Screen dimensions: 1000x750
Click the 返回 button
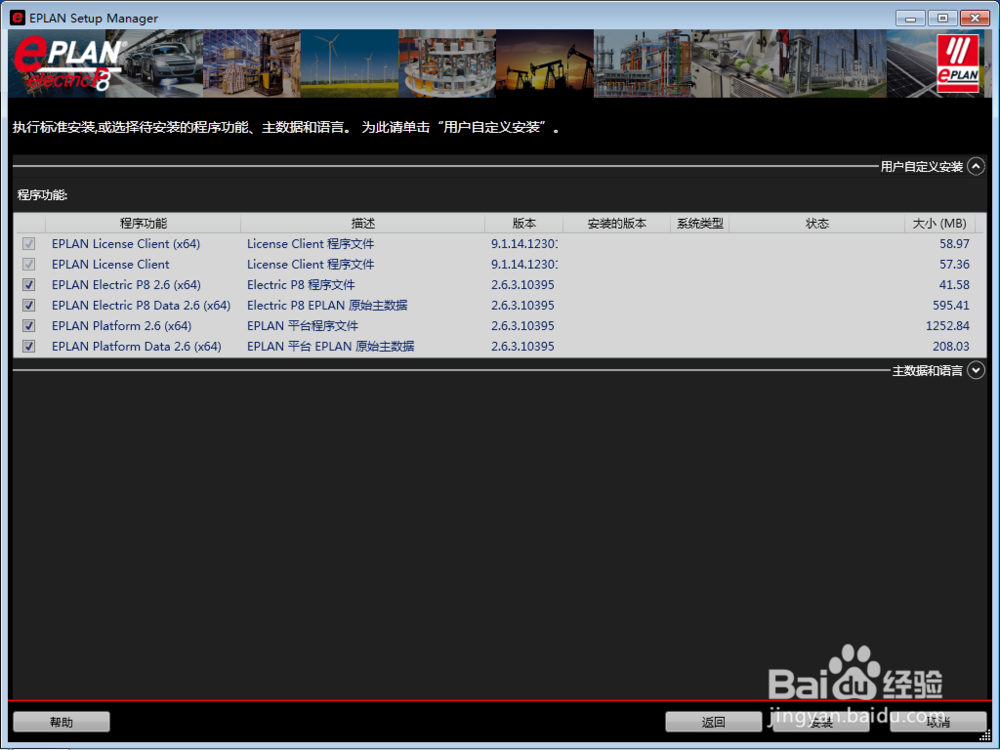point(713,722)
